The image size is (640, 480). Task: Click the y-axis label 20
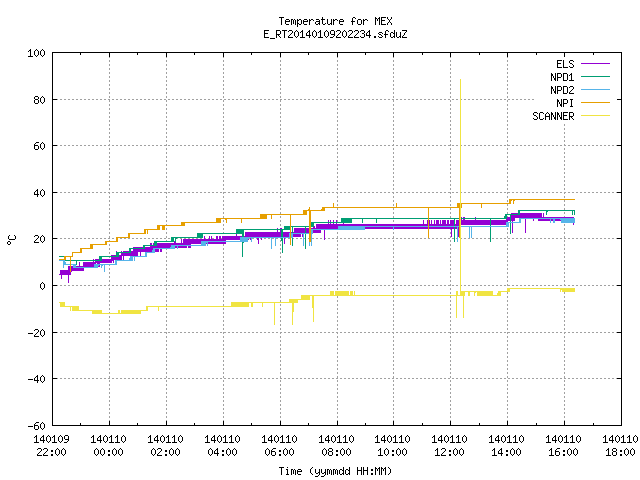coord(40,239)
